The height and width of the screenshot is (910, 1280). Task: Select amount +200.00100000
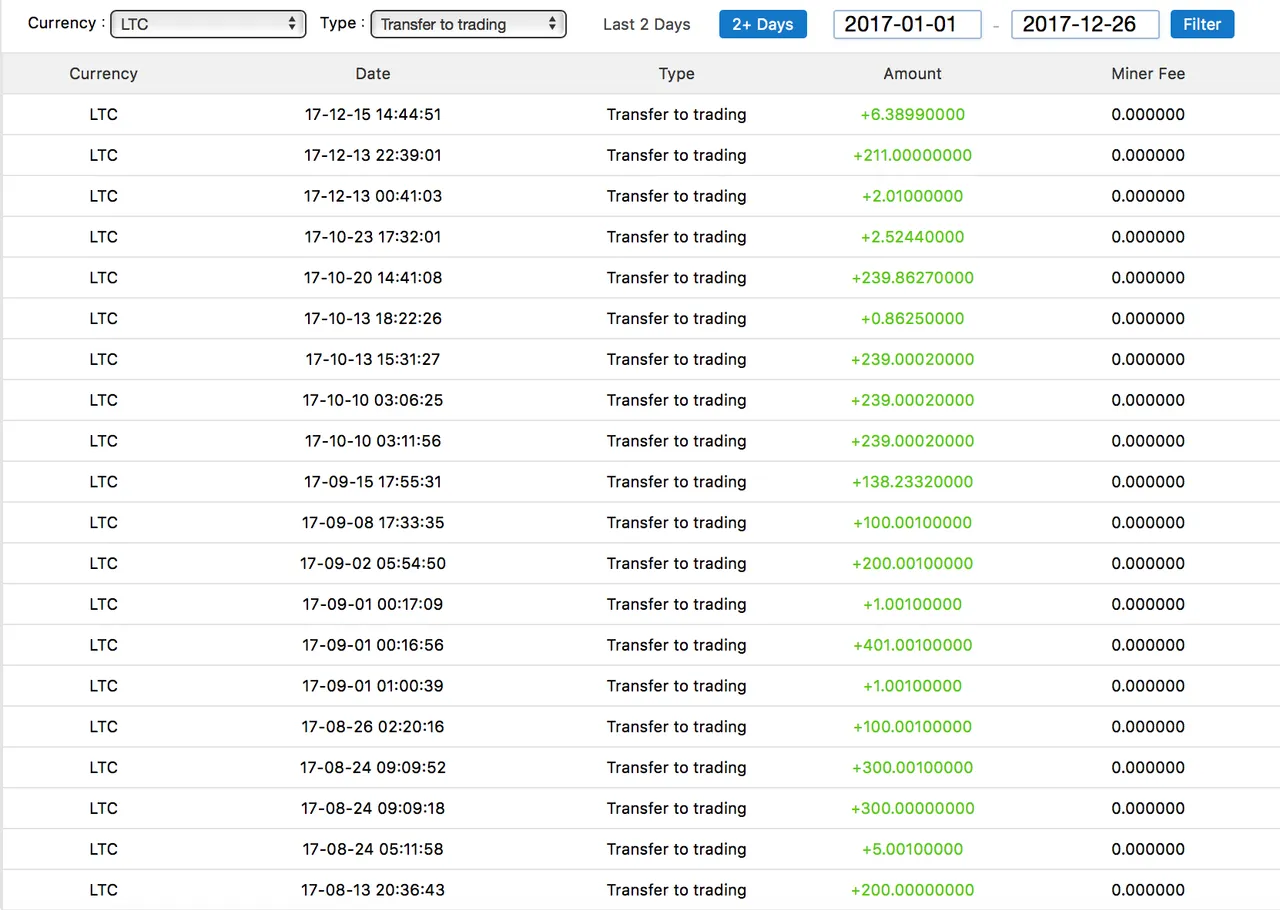click(912, 564)
